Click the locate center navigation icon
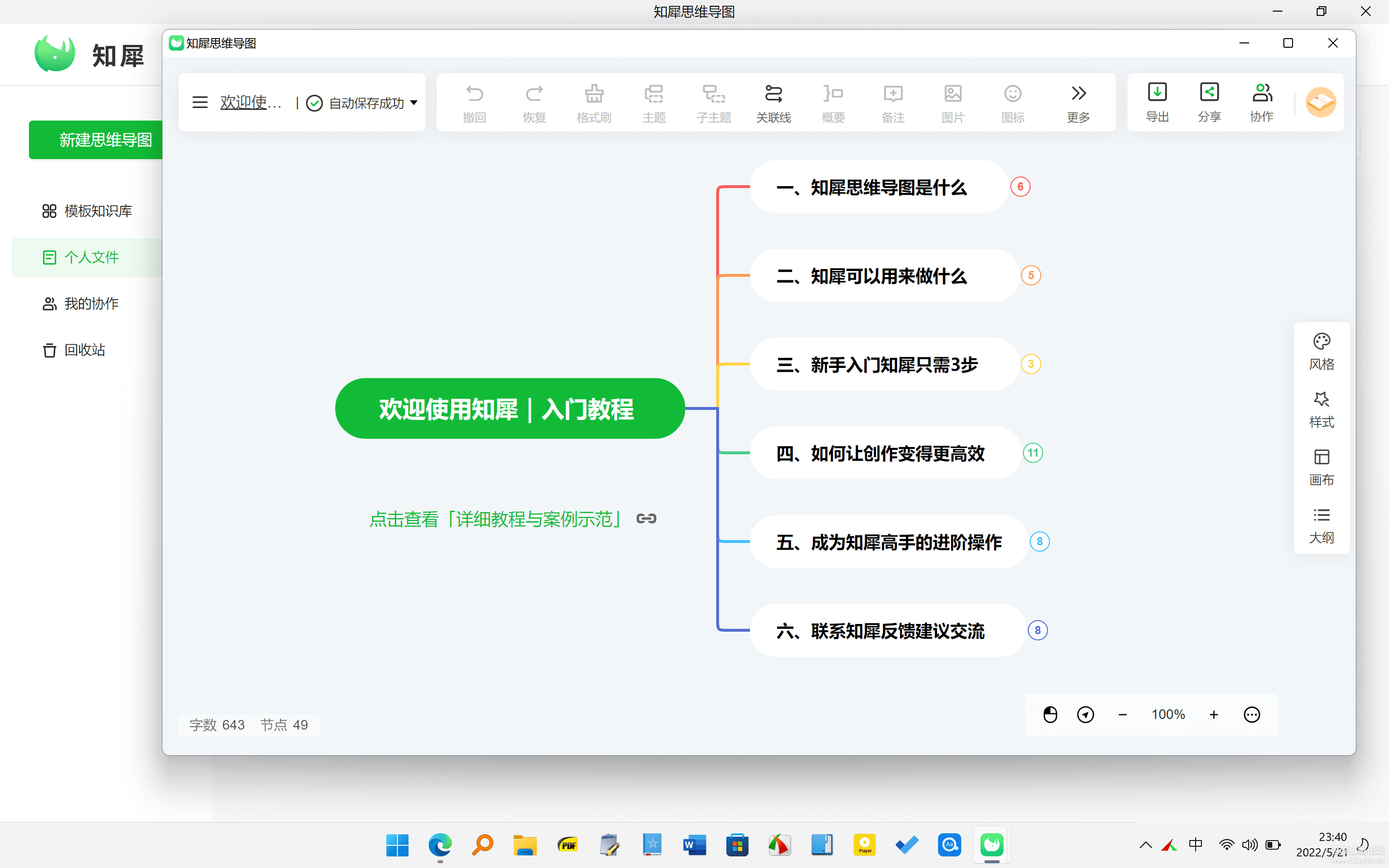The width and height of the screenshot is (1389, 868). pyautogui.click(x=1085, y=714)
